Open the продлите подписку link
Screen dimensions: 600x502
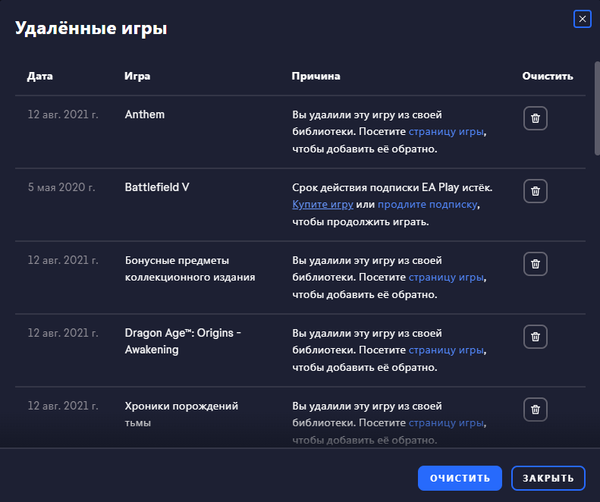tap(427, 204)
